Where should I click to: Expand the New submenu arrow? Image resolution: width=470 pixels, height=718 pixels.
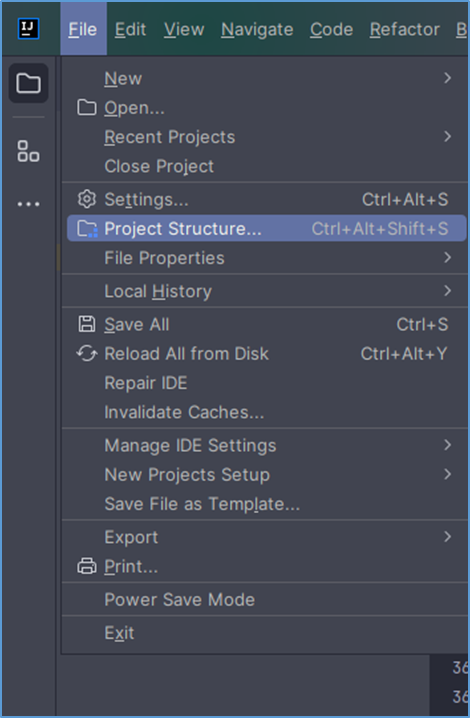[448, 78]
